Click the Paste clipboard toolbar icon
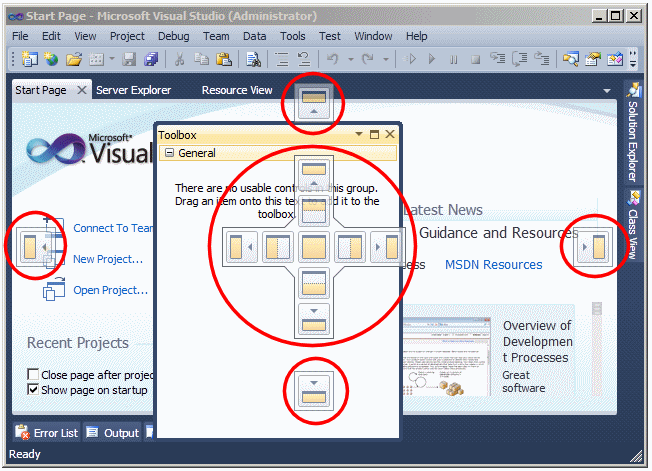 pyautogui.click(x=224, y=59)
